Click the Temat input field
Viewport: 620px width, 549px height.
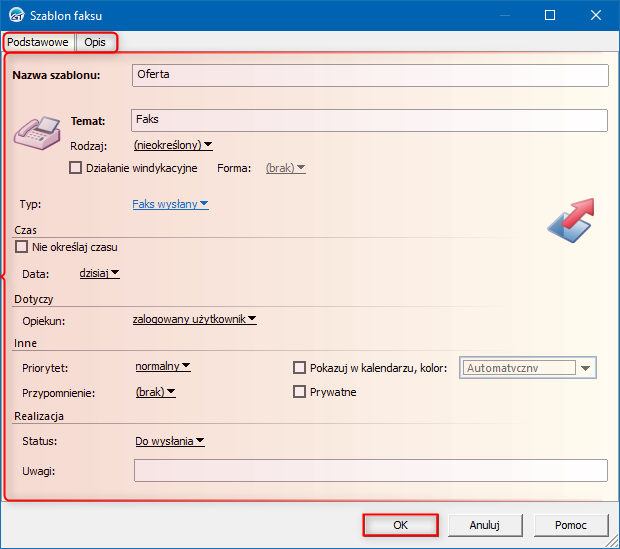coord(369,120)
